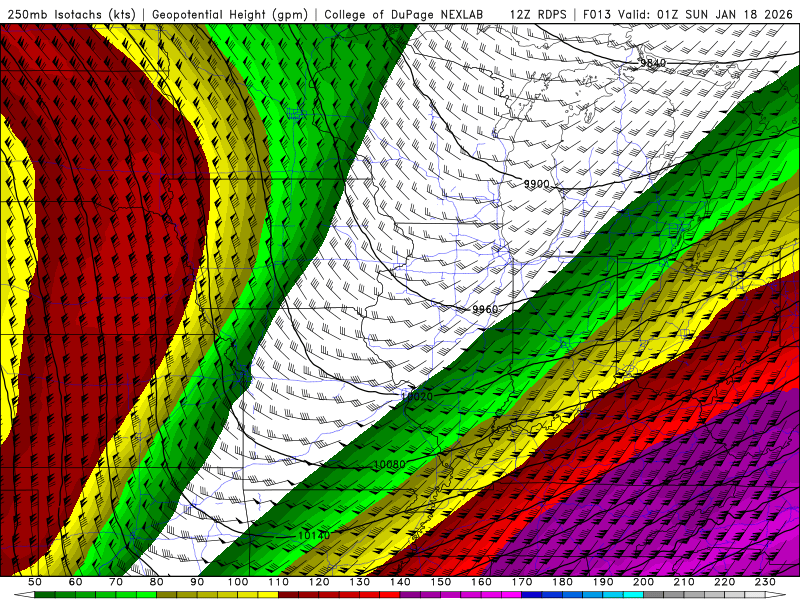Screen dimensions: 800x600
Task: Click the 140 value on color scale
Action: [400, 582]
